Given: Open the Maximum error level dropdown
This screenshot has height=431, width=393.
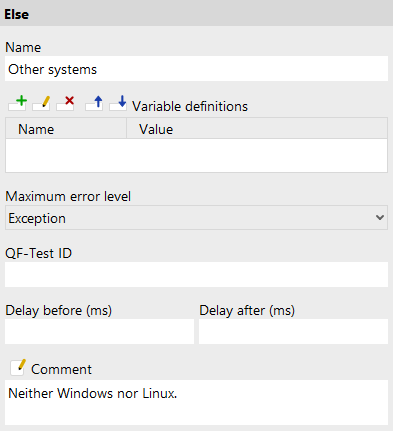Looking at the screenshot, I should [196, 218].
